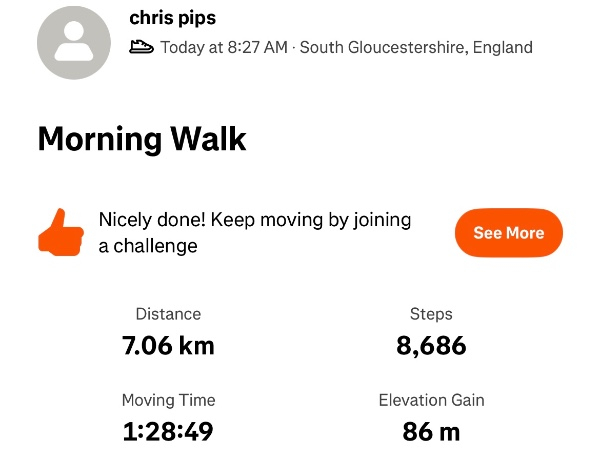Tap the orange thumbs-up icon

tap(61, 233)
